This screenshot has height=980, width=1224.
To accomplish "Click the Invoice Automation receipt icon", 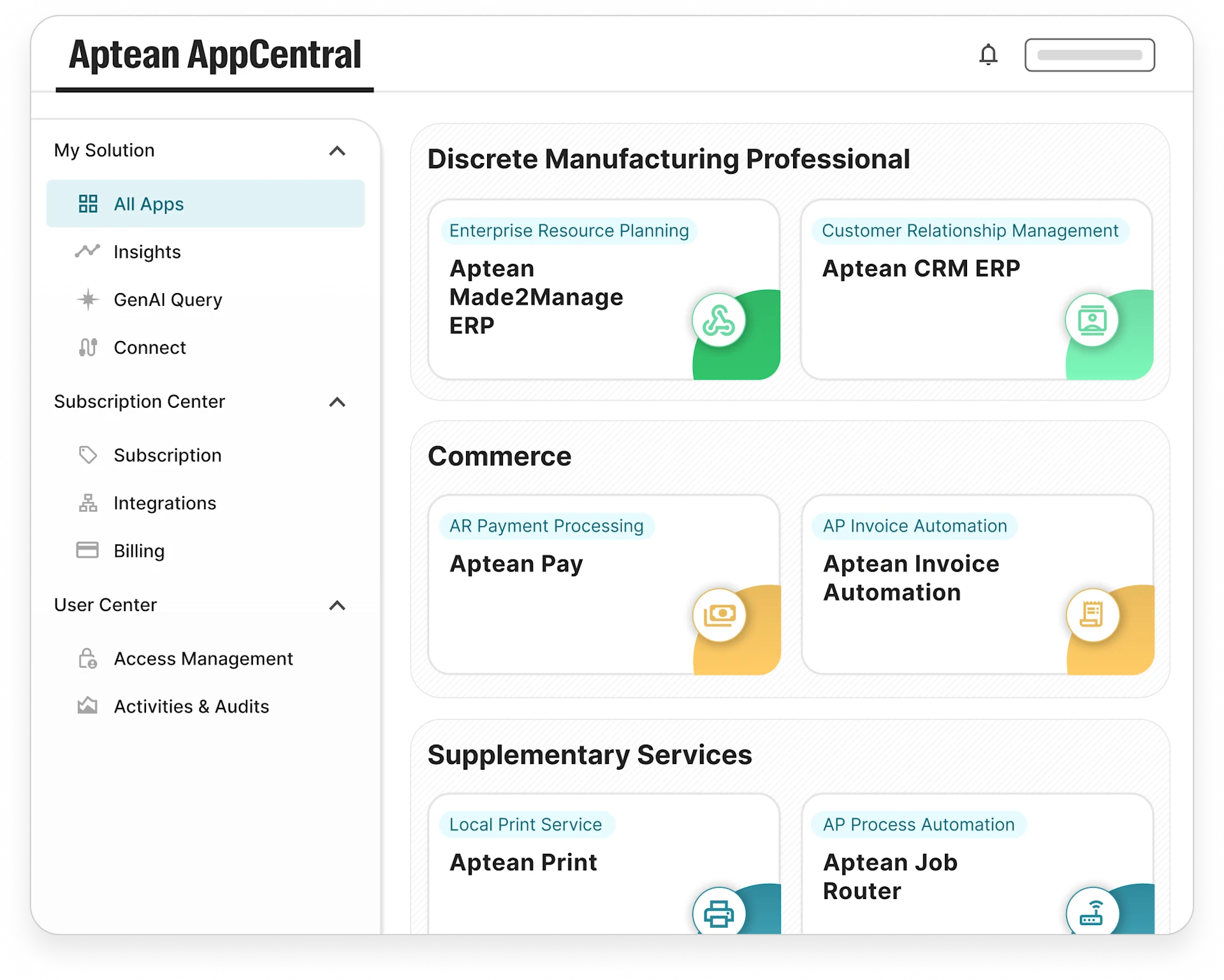I will [x=1093, y=616].
